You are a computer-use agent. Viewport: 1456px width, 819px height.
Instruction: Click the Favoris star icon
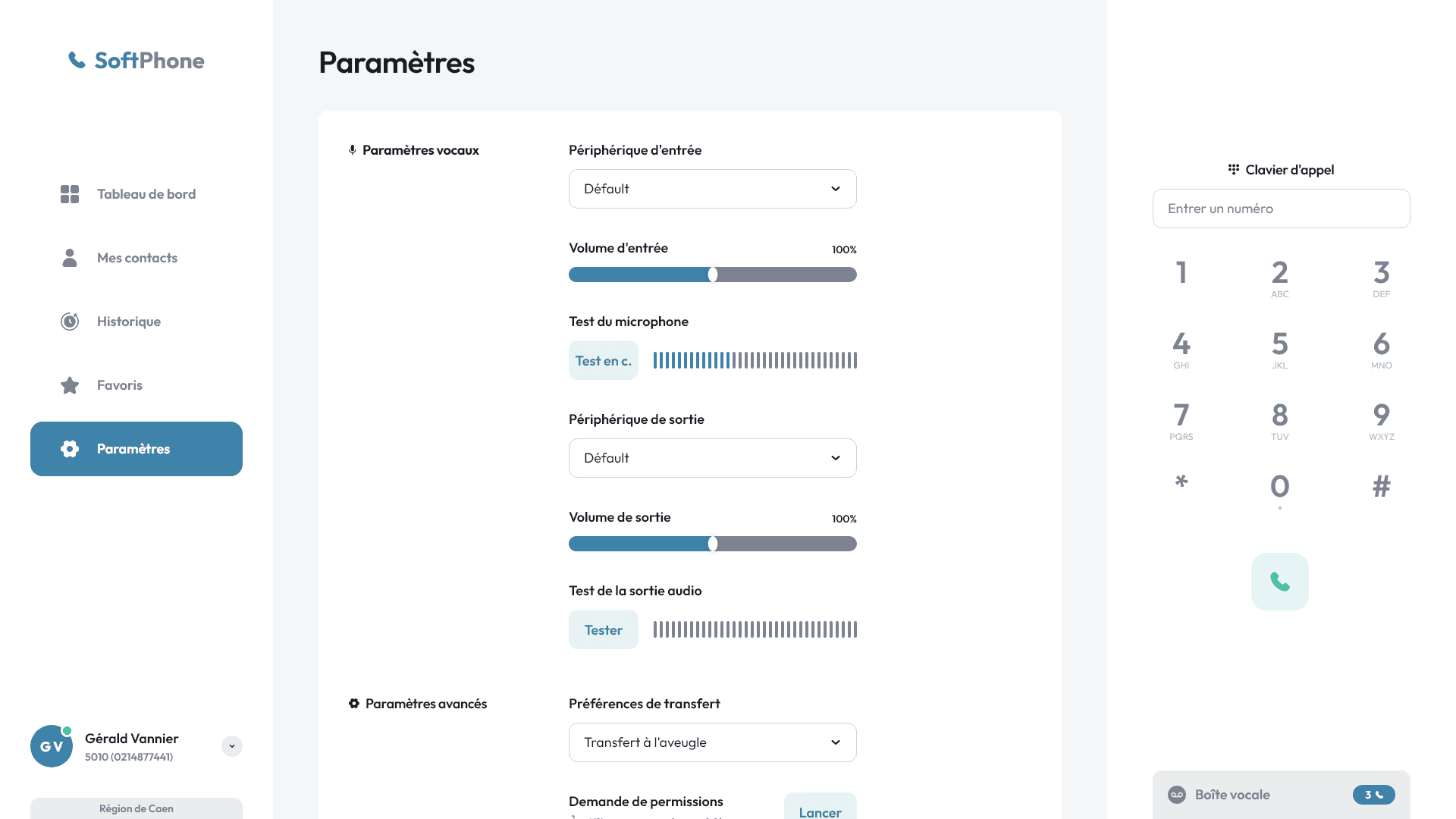[x=70, y=385]
